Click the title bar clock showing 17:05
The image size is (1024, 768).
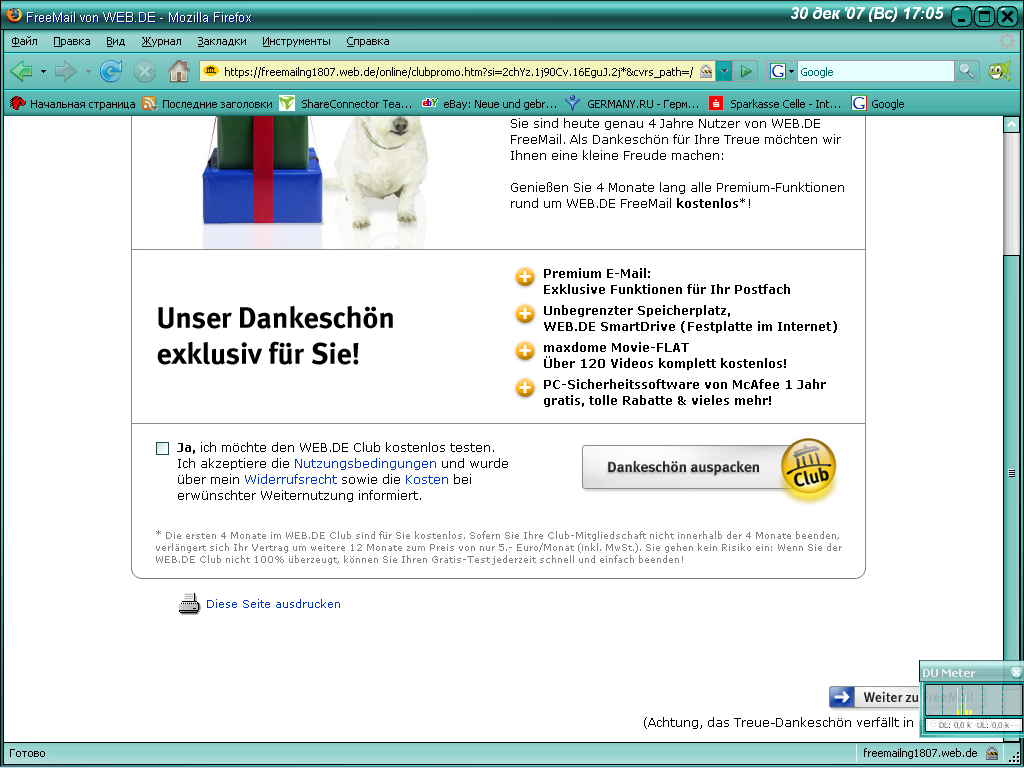(x=867, y=14)
